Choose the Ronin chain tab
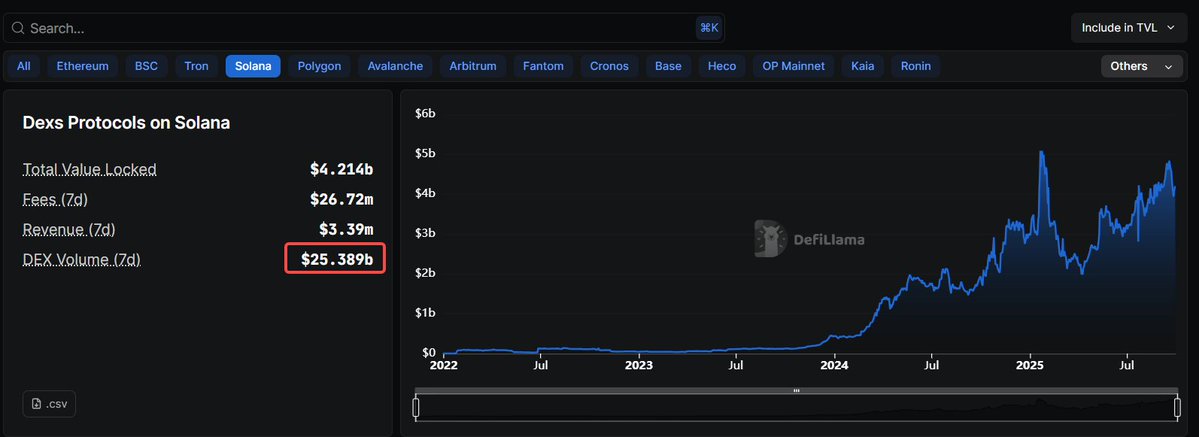The width and height of the screenshot is (1199, 437). [x=916, y=66]
